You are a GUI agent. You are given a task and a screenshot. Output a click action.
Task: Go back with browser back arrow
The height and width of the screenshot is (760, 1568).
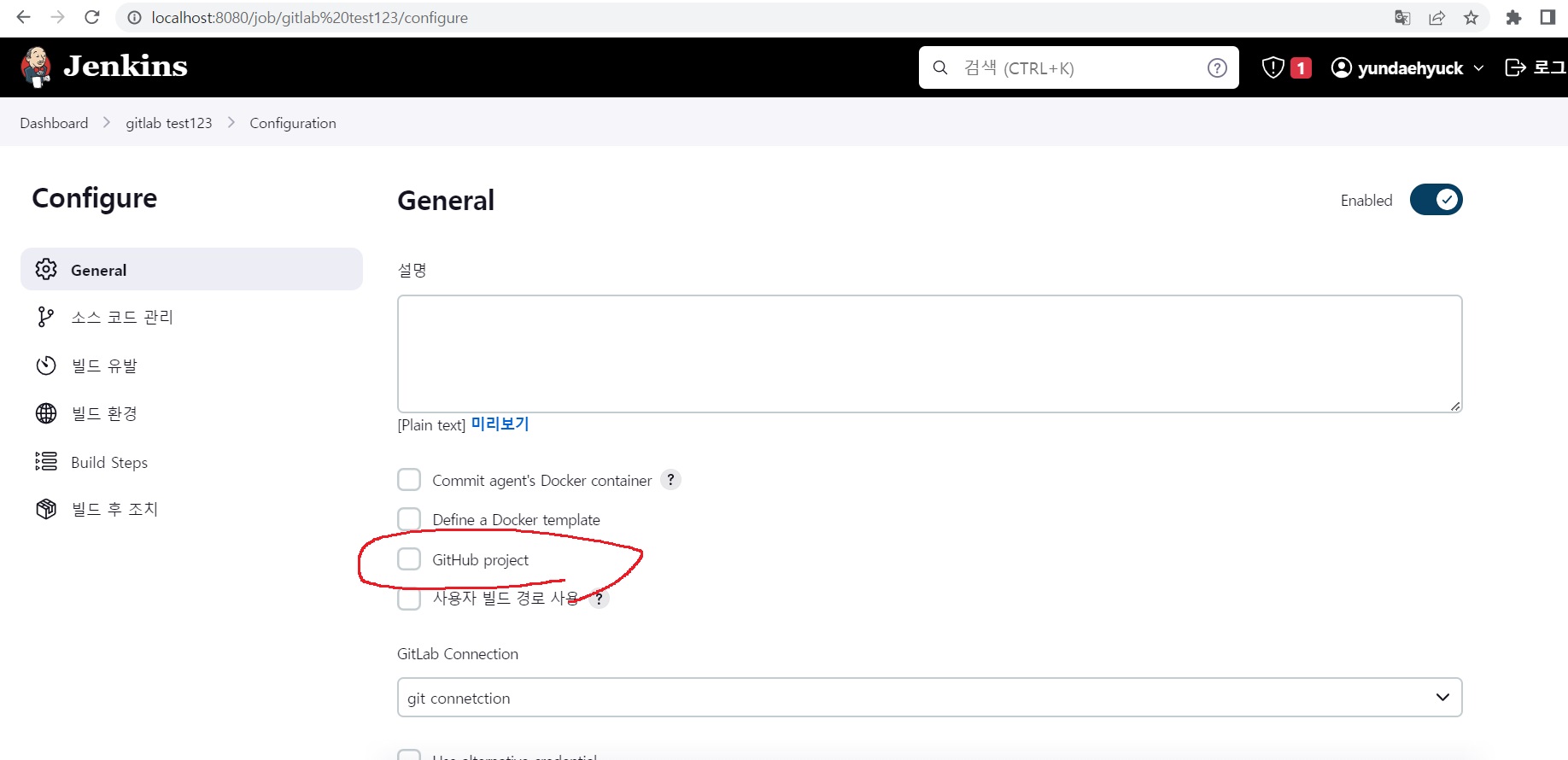coord(23,17)
